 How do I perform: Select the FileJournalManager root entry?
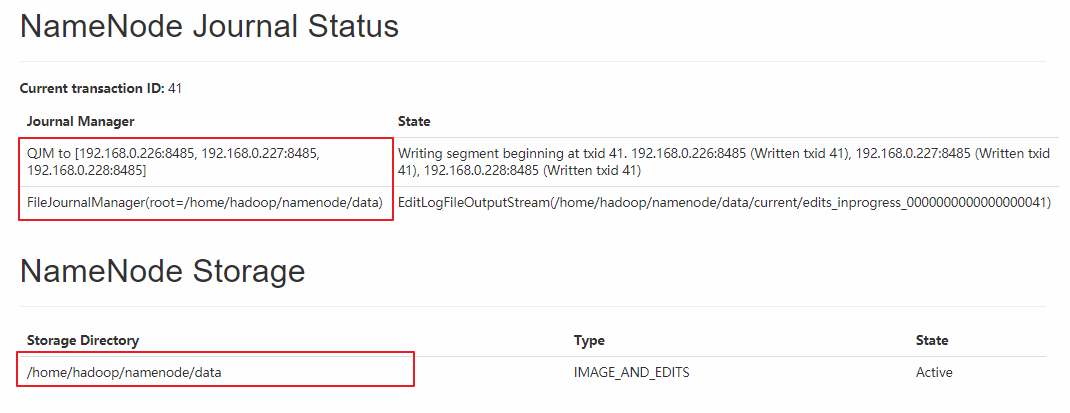tap(204, 203)
